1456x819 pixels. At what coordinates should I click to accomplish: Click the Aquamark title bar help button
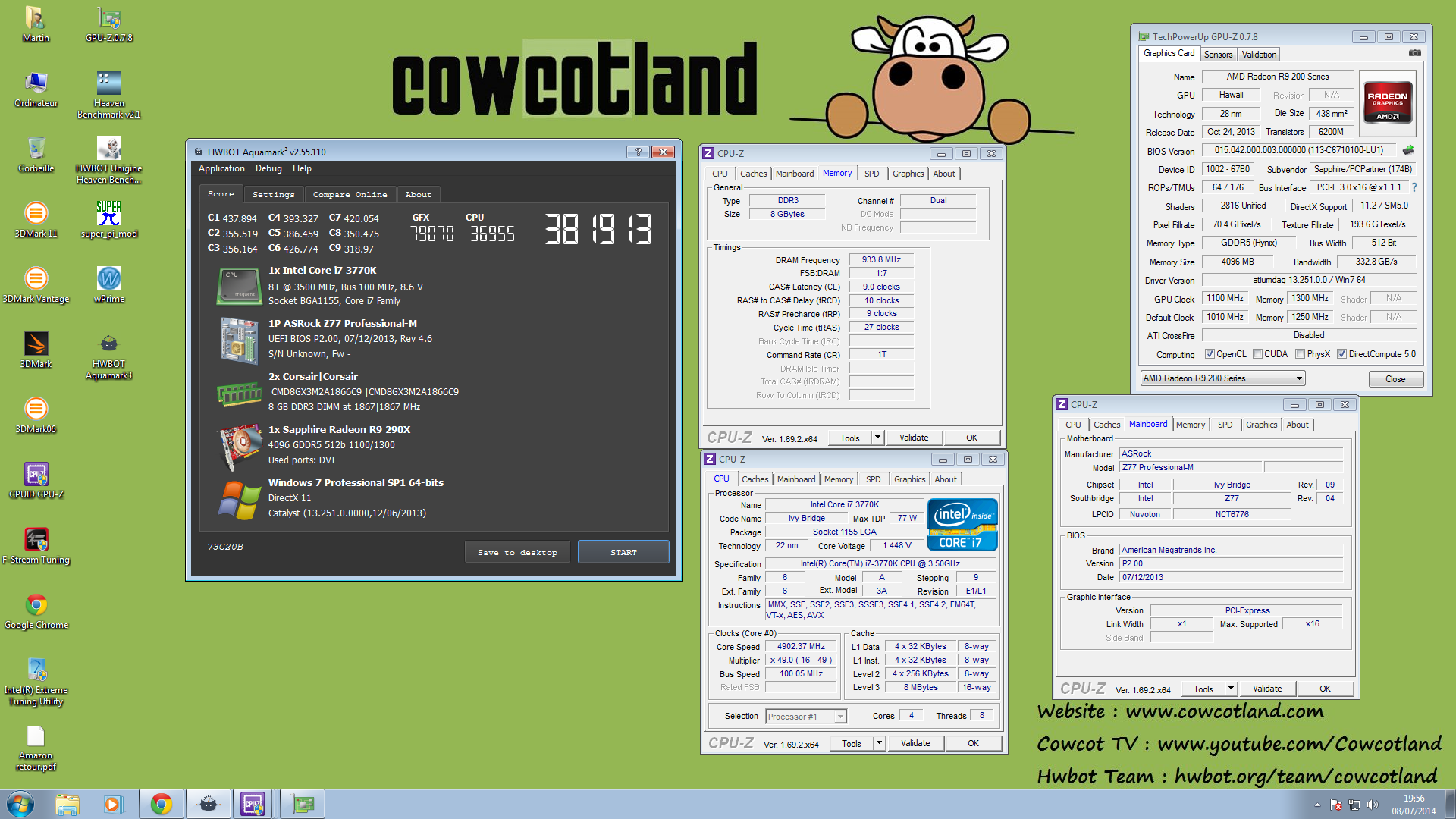[638, 152]
